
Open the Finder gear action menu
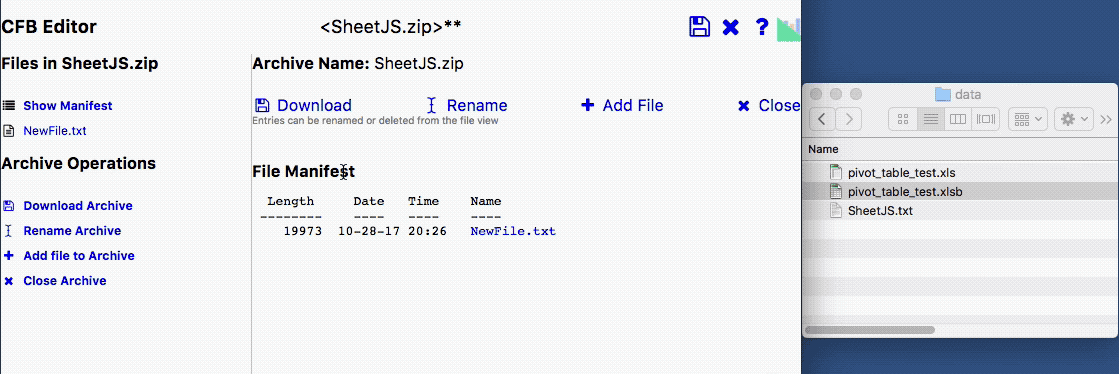1074,119
